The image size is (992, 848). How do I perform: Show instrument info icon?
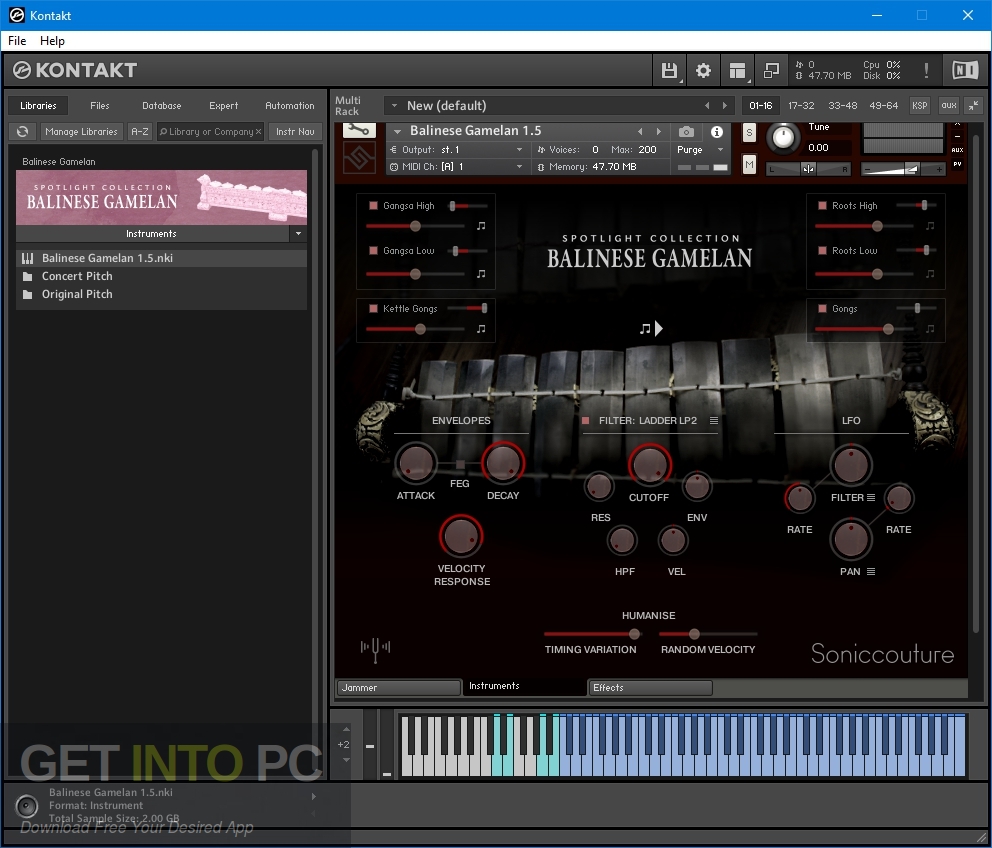click(x=717, y=132)
